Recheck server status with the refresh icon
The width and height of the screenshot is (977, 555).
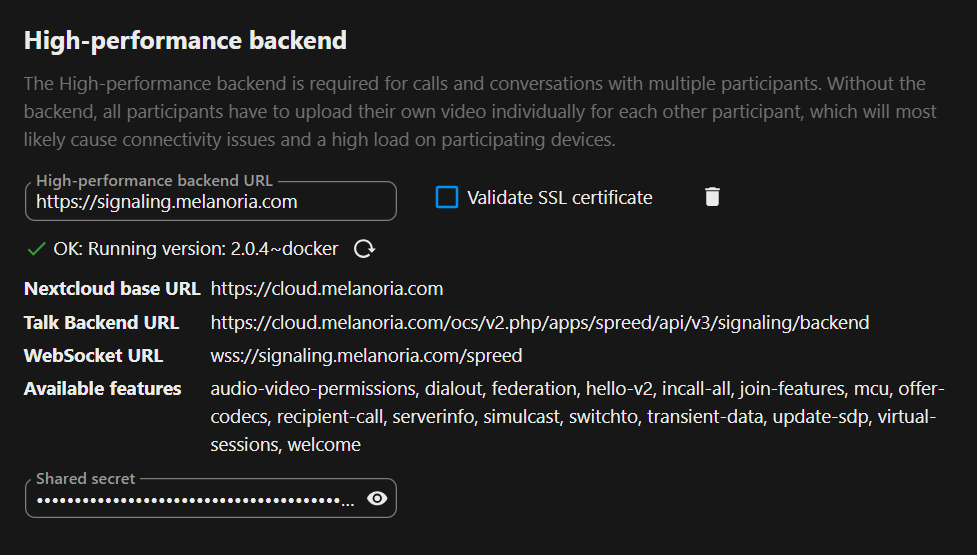point(365,249)
